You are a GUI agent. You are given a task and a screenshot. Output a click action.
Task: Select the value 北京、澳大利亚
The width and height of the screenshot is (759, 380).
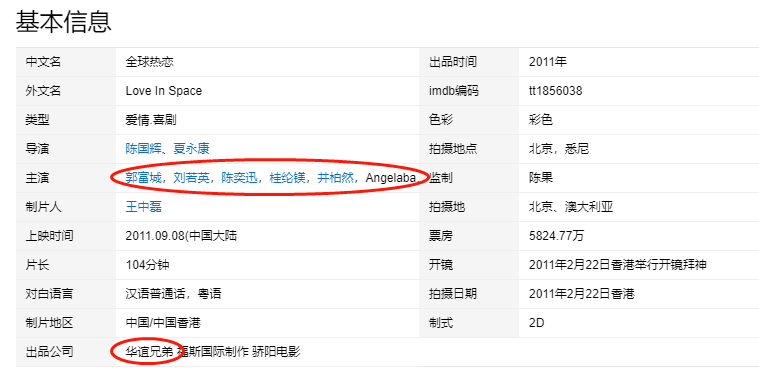[x=571, y=207]
